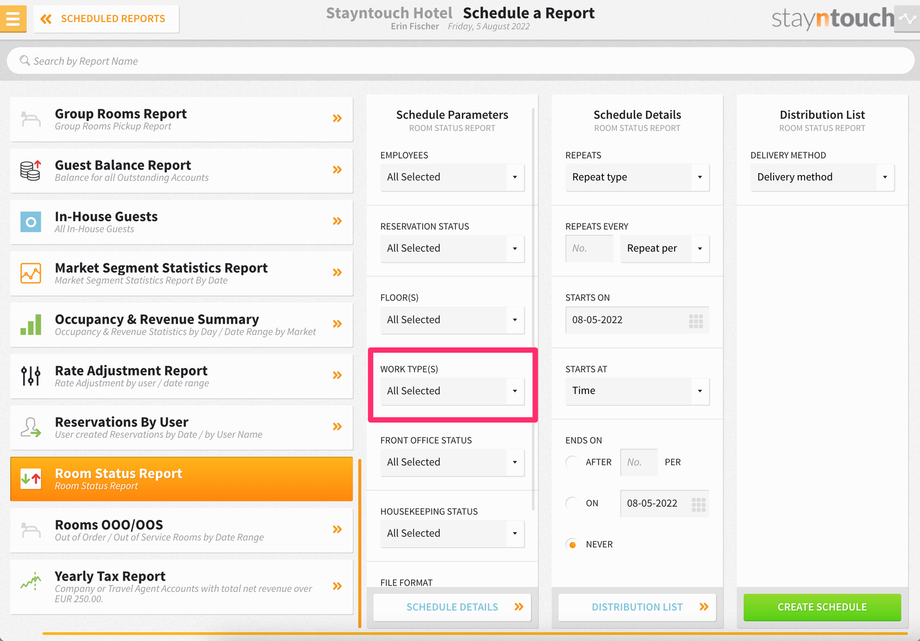920x641 pixels.
Task: Select the Group Rooms Report item
Action: [x=181, y=119]
